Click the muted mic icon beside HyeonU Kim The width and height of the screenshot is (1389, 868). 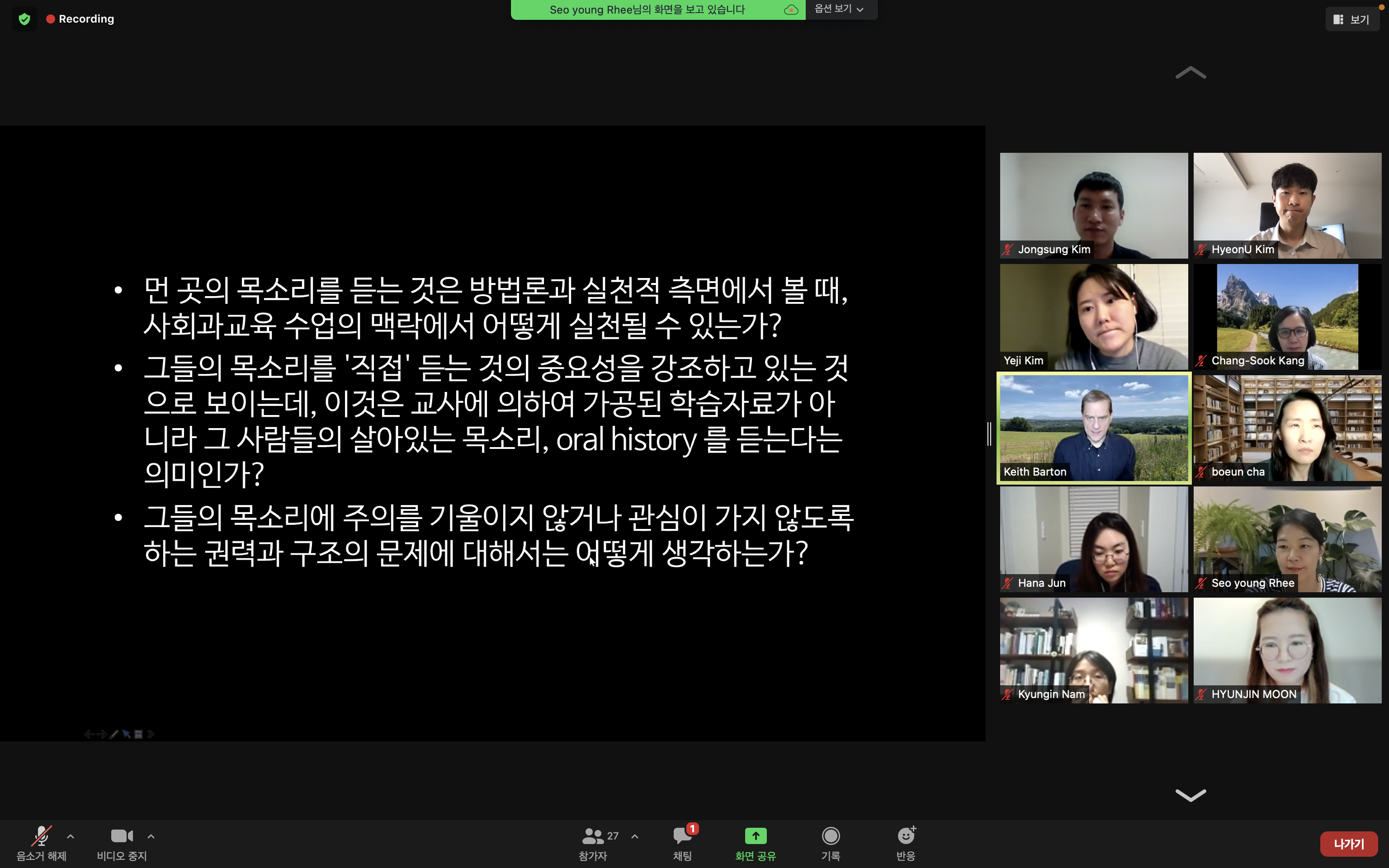tap(1201, 249)
